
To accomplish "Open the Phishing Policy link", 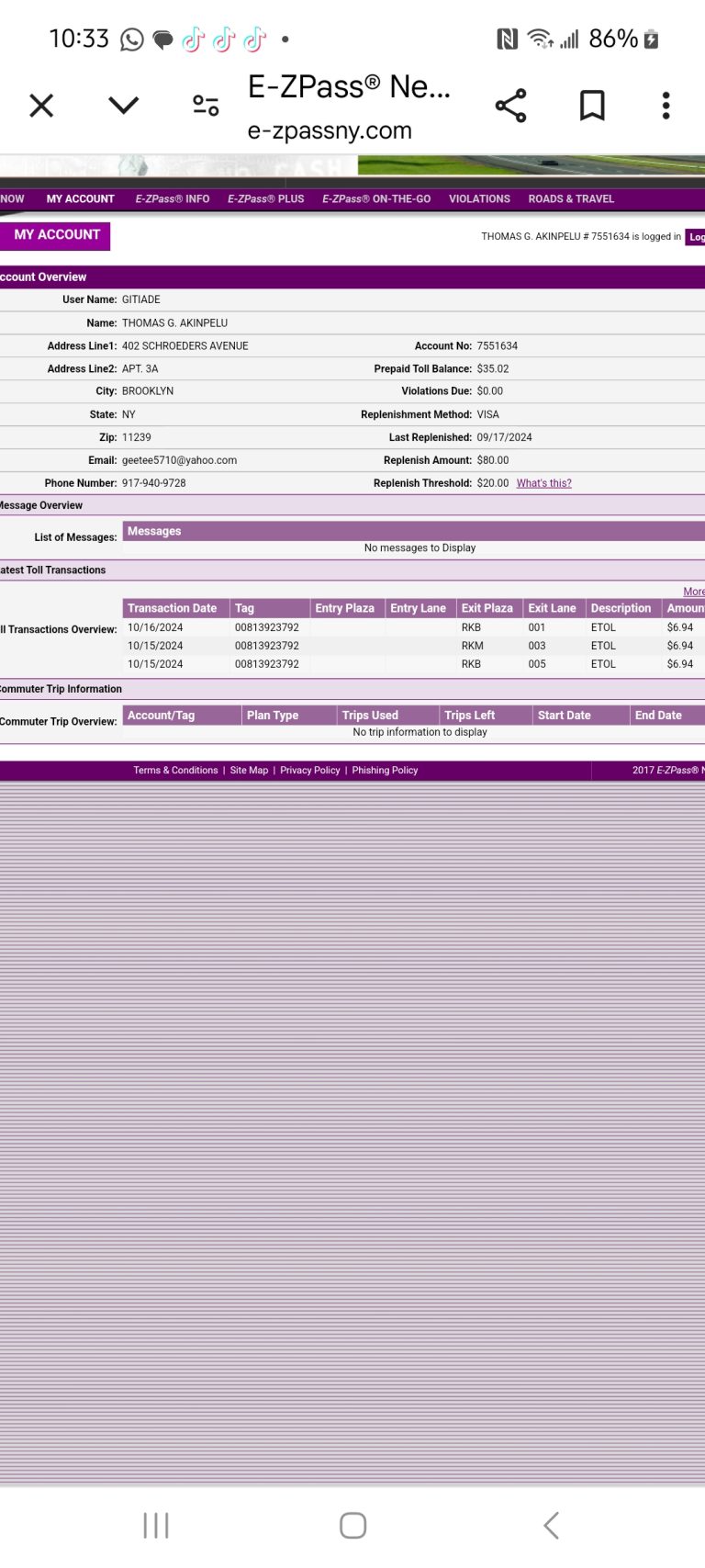I will click(385, 771).
